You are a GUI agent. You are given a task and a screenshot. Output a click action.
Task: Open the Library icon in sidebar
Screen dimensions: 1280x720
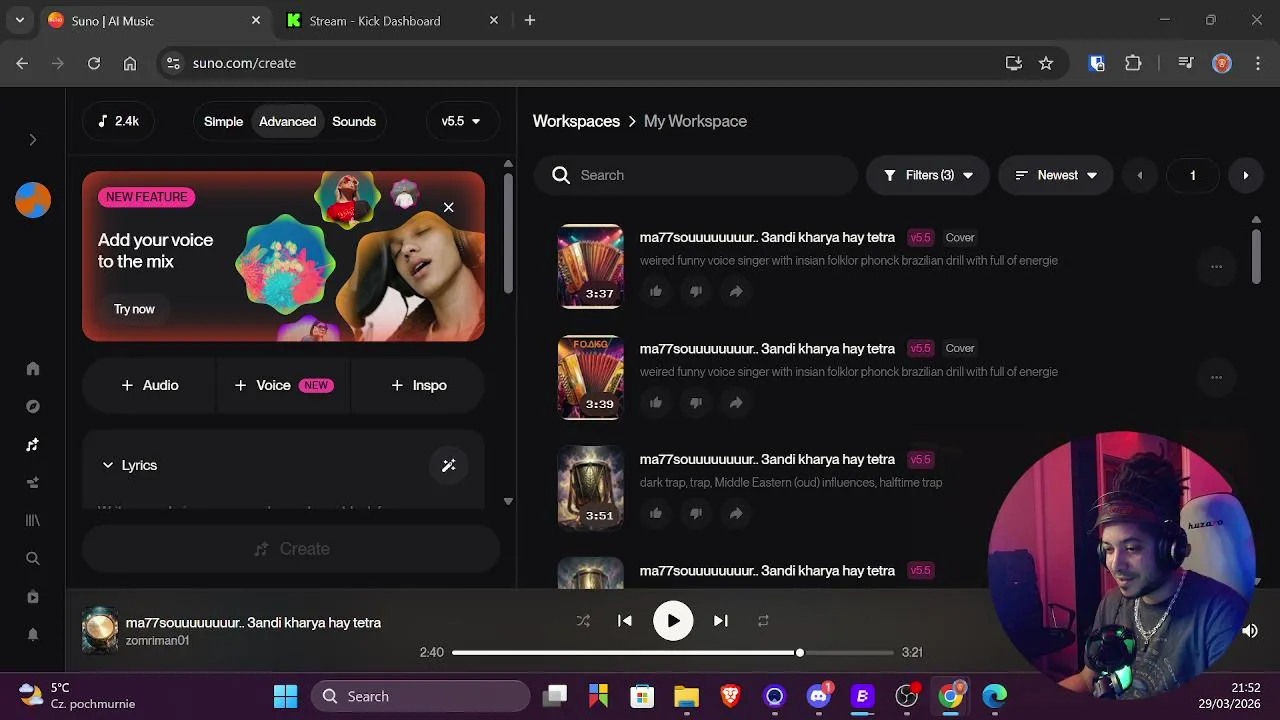coord(33,520)
